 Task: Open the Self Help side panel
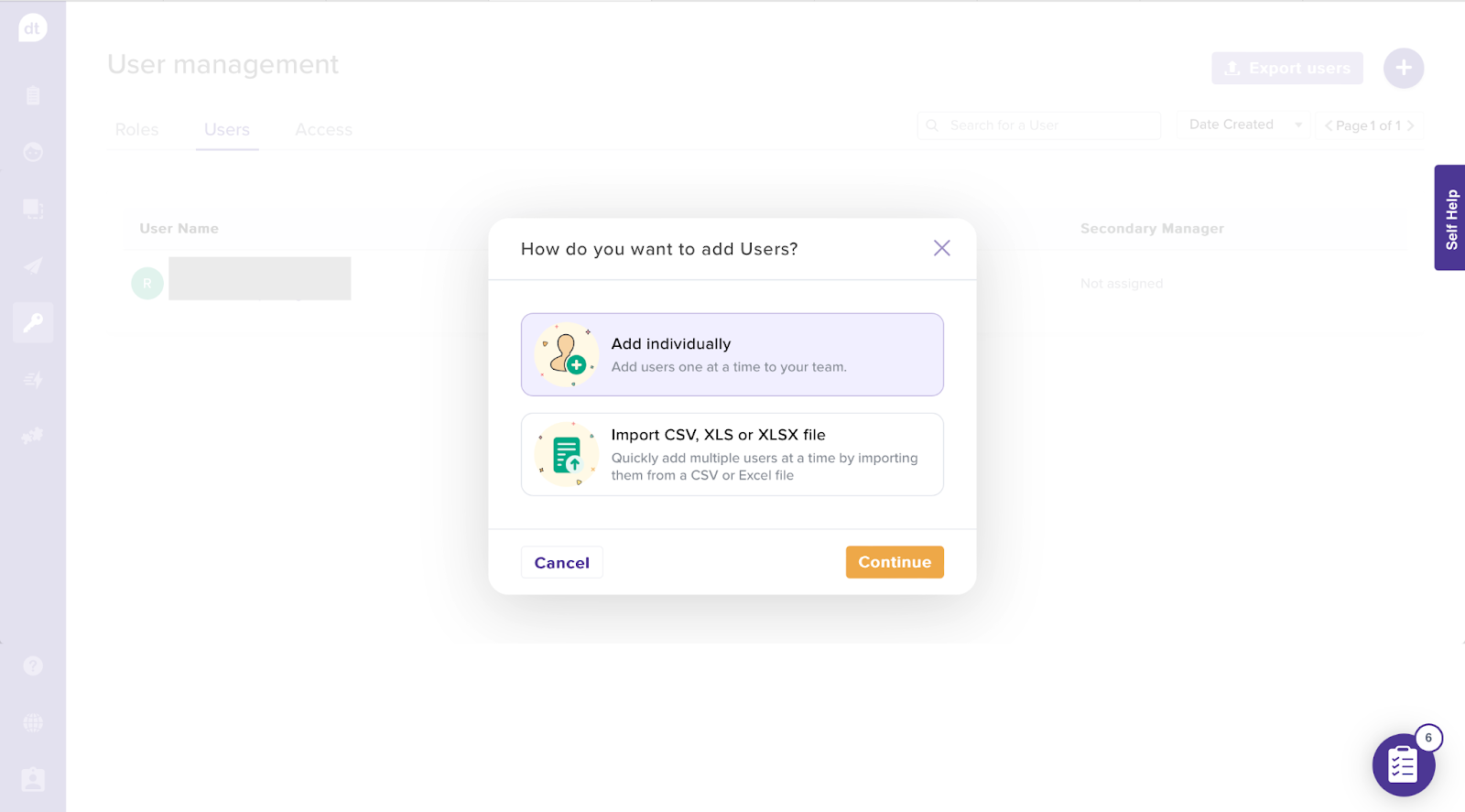[1449, 218]
